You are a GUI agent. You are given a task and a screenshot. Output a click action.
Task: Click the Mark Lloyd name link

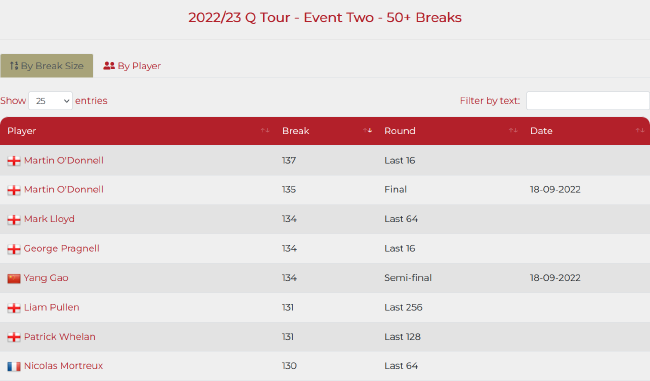coord(49,219)
